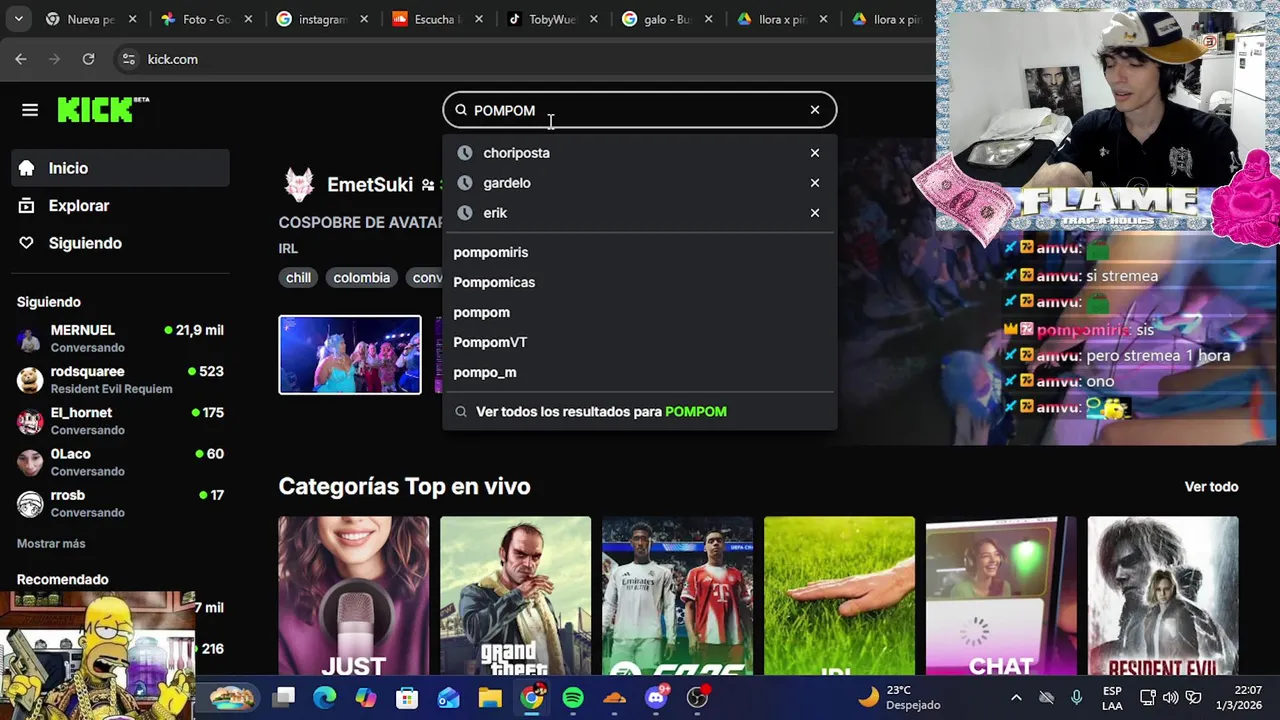Click Ver todo for top categories
The image size is (1280, 720).
pos(1211,487)
